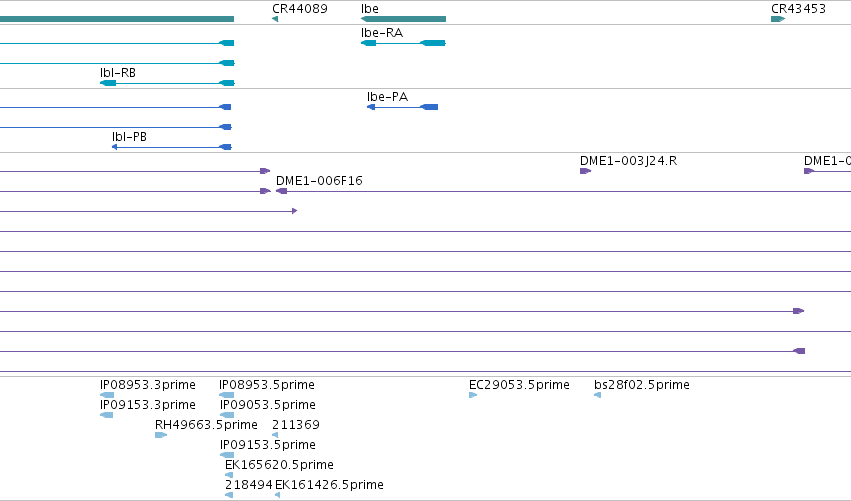
Task: Select the arrow glyph under EC29053.5prime
Action: (x=473, y=395)
